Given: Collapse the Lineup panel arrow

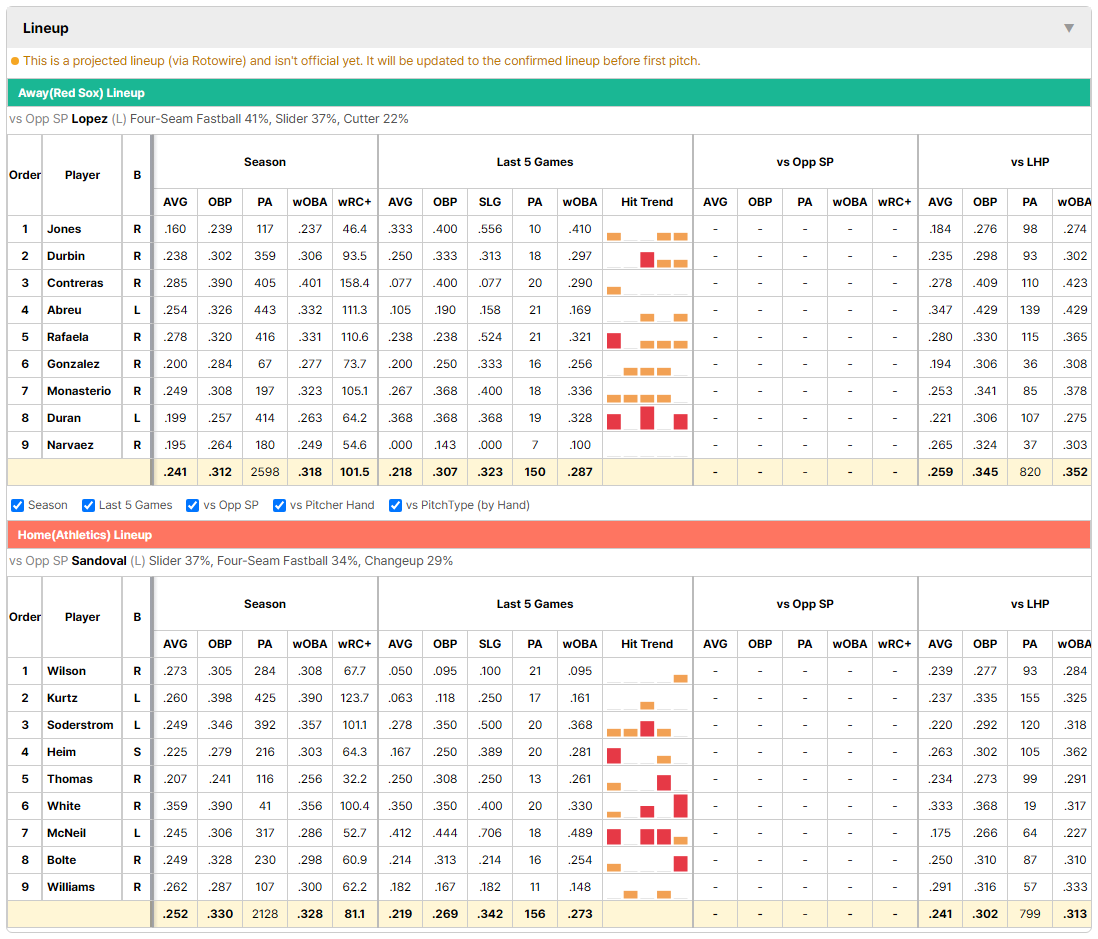Looking at the screenshot, I should 1069,28.
